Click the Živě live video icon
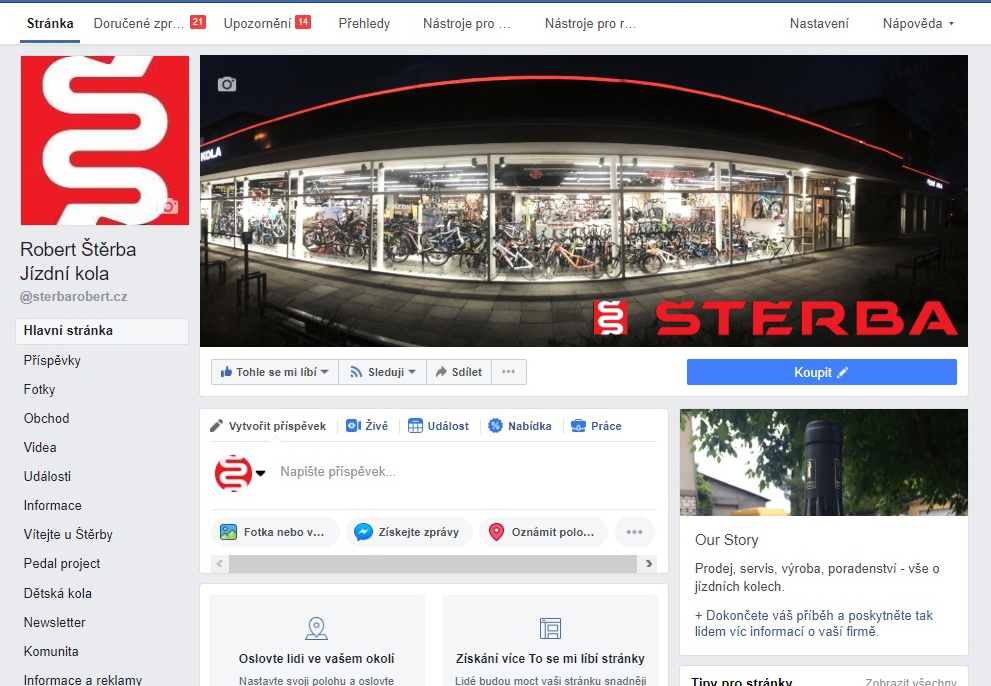Image resolution: width=991 pixels, height=686 pixels. [353, 426]
